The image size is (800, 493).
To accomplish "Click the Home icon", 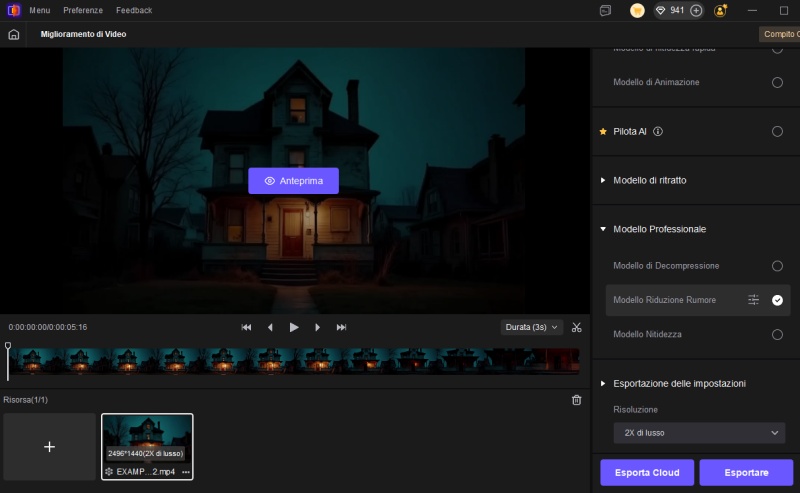I will (x=14, y=34).
